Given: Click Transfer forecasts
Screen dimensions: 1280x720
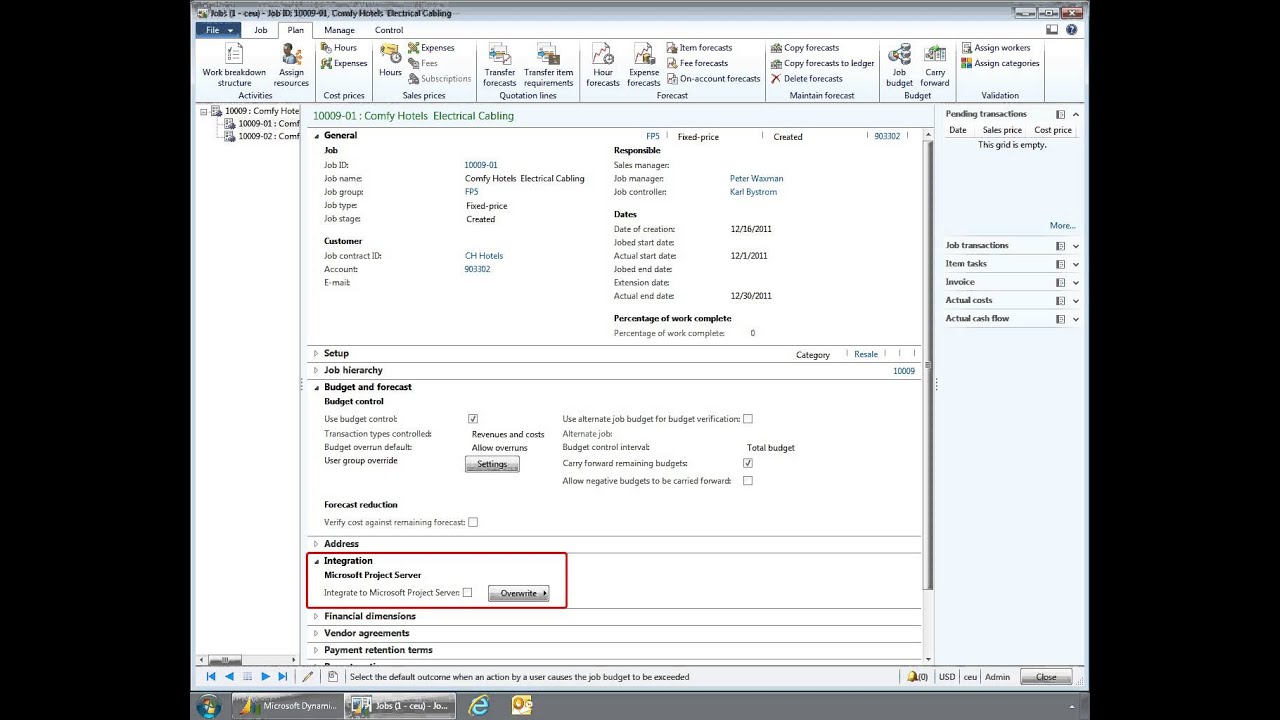Looking at the screenshot, I should 500,66.
